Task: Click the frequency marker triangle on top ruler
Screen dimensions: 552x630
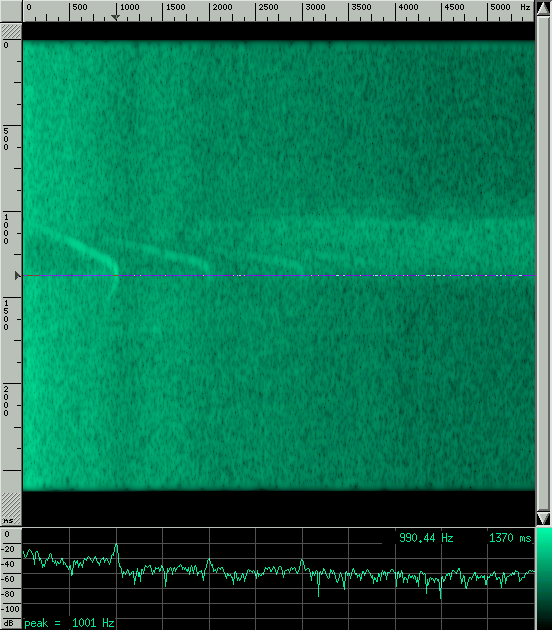Action: [x=115, y=18]
